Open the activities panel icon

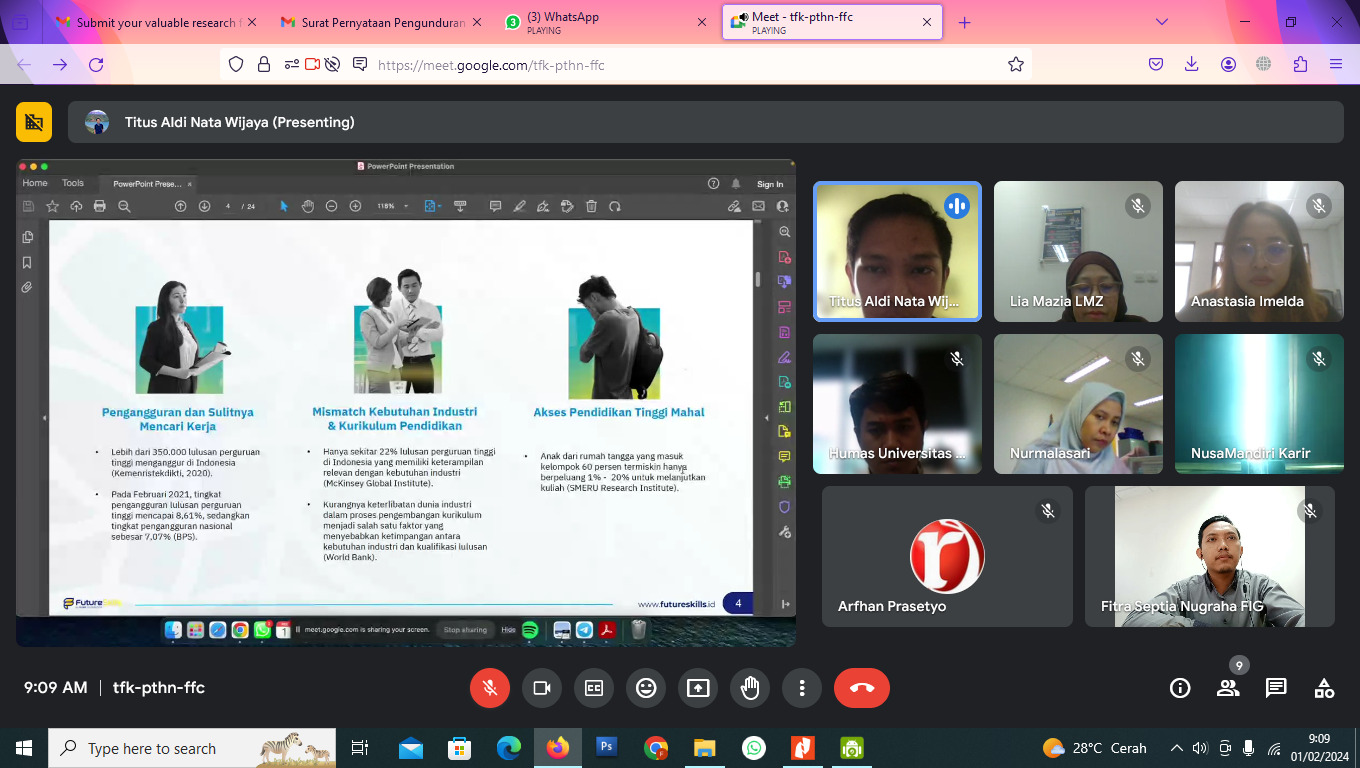coord(1324,688)
